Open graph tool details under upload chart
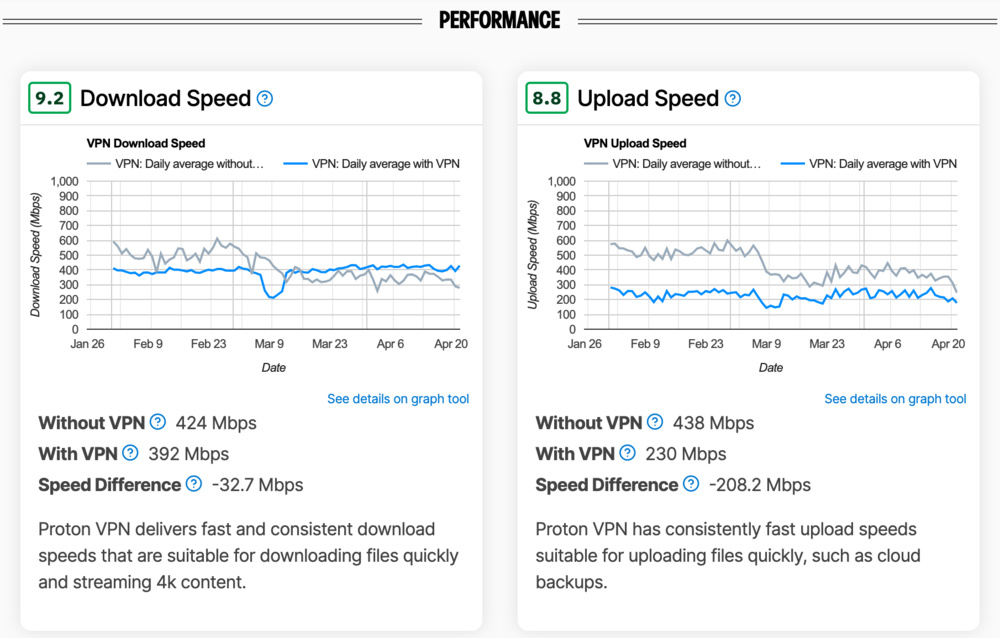The width and height of the screenshot is (1000, 638). click(x=894, y=398)
